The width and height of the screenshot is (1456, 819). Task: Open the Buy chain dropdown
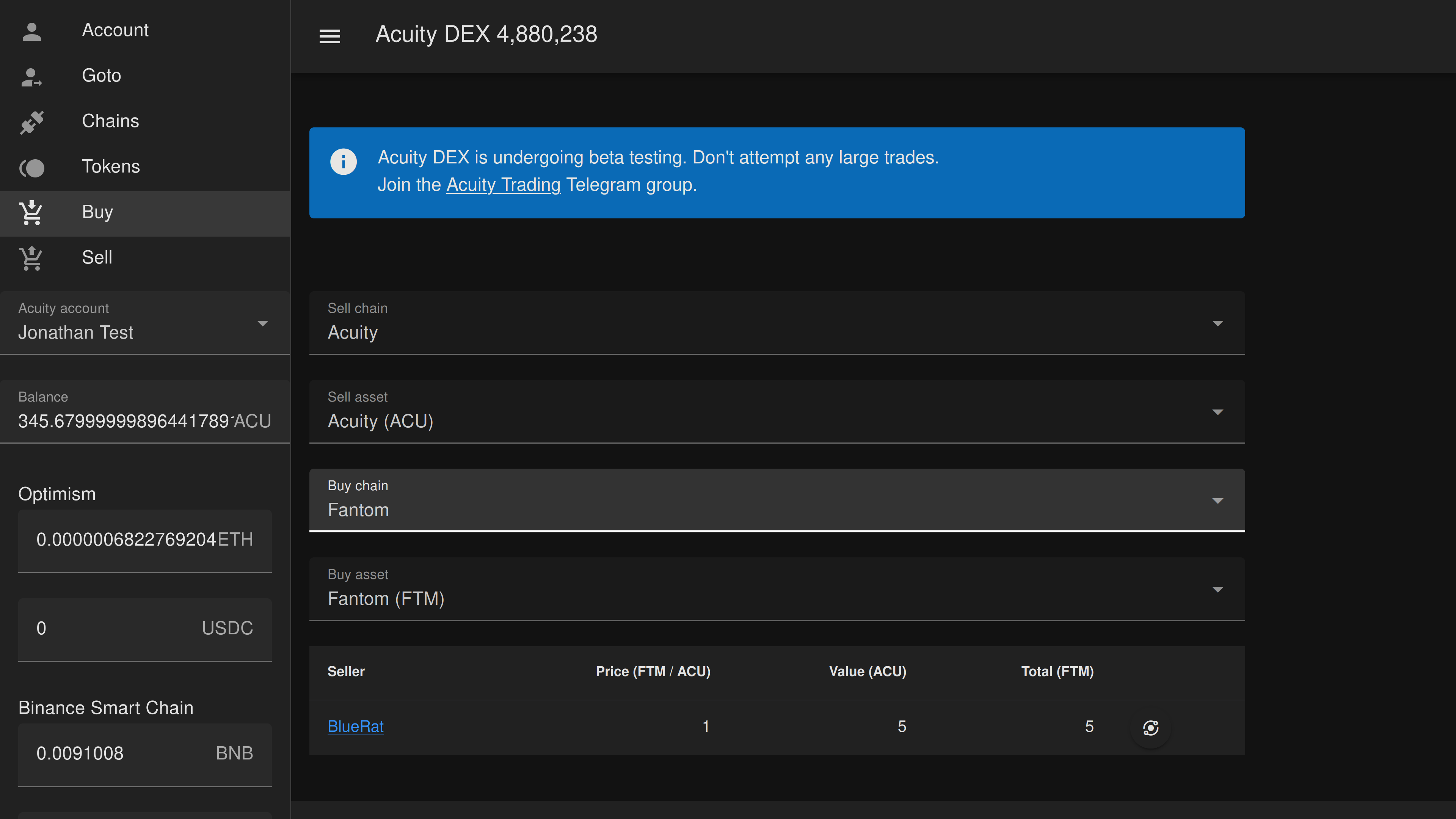777,500
